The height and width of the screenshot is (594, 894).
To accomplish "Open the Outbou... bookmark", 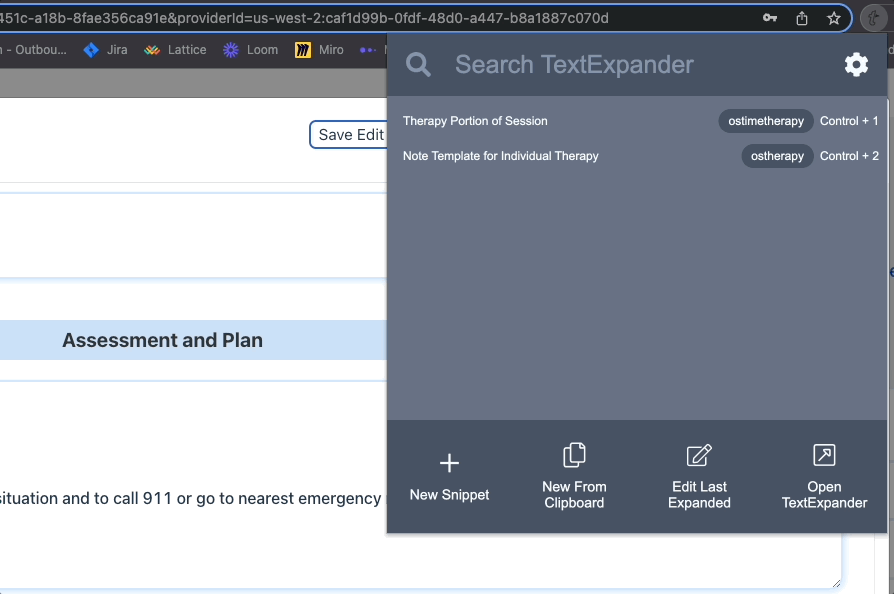I will pos(34,50).
